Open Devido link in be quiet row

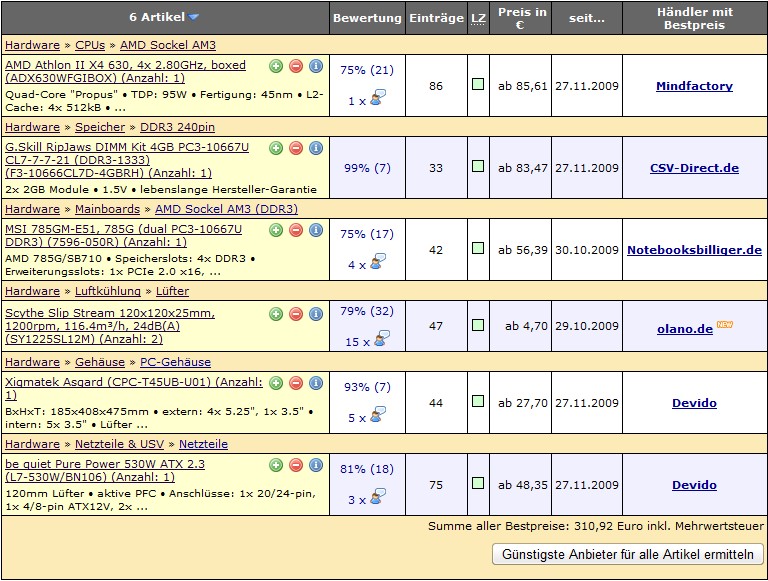[x=694, y=485]
